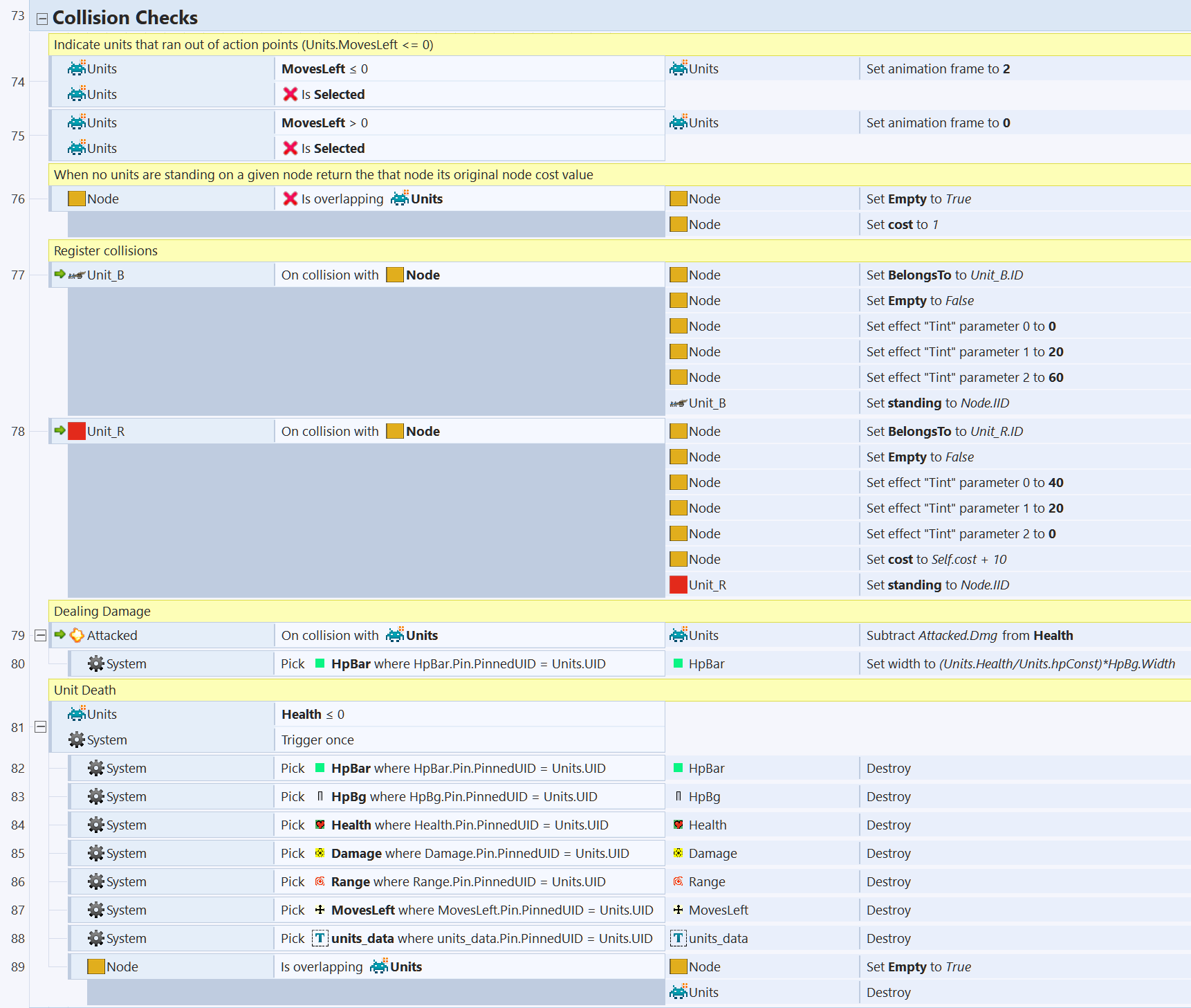The width and height of the screenshot is (1191, 1008).
Task: Click the HpBg icon in the Destroy action row
Action: coord(678,796)
